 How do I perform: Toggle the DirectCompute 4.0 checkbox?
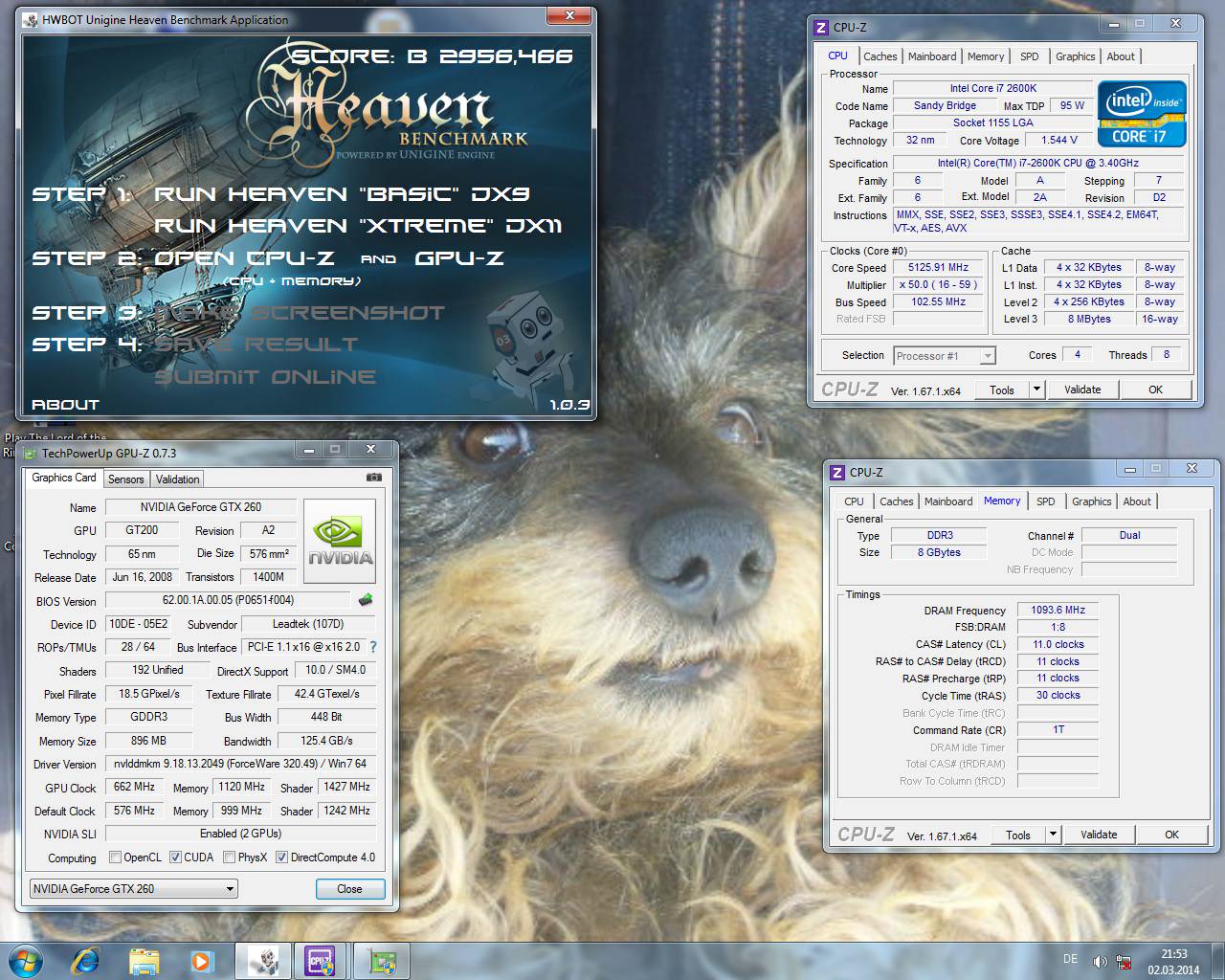281,857
